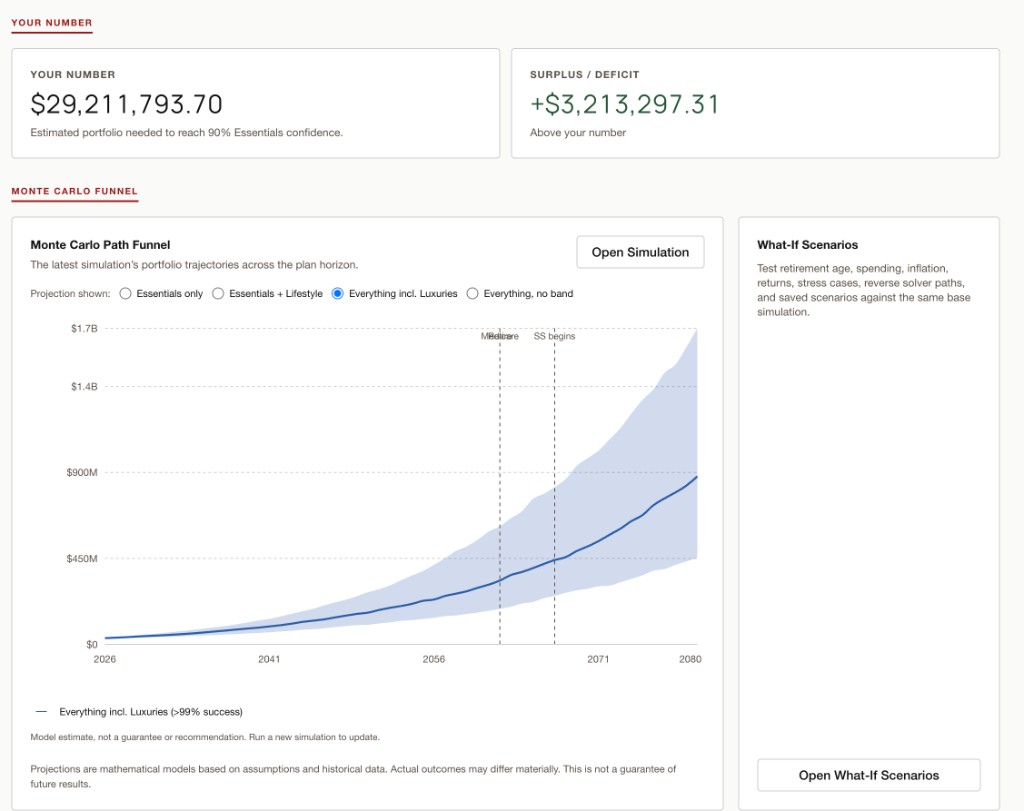The height and width of the screenshot is (811, 1024).
Task: Click the $29,211,793.70 number value
Action: click(127, 104)
